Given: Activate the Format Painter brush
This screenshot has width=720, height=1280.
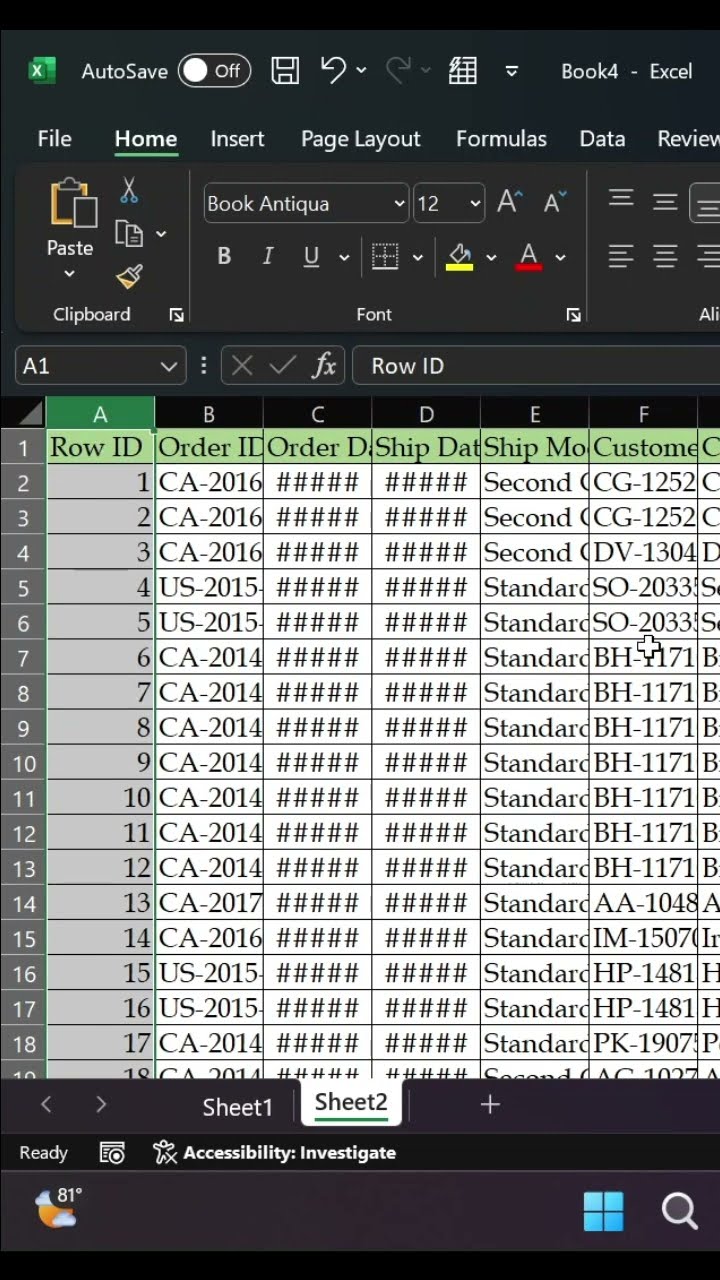Looking at the screenshot, I should pos(129,277).
